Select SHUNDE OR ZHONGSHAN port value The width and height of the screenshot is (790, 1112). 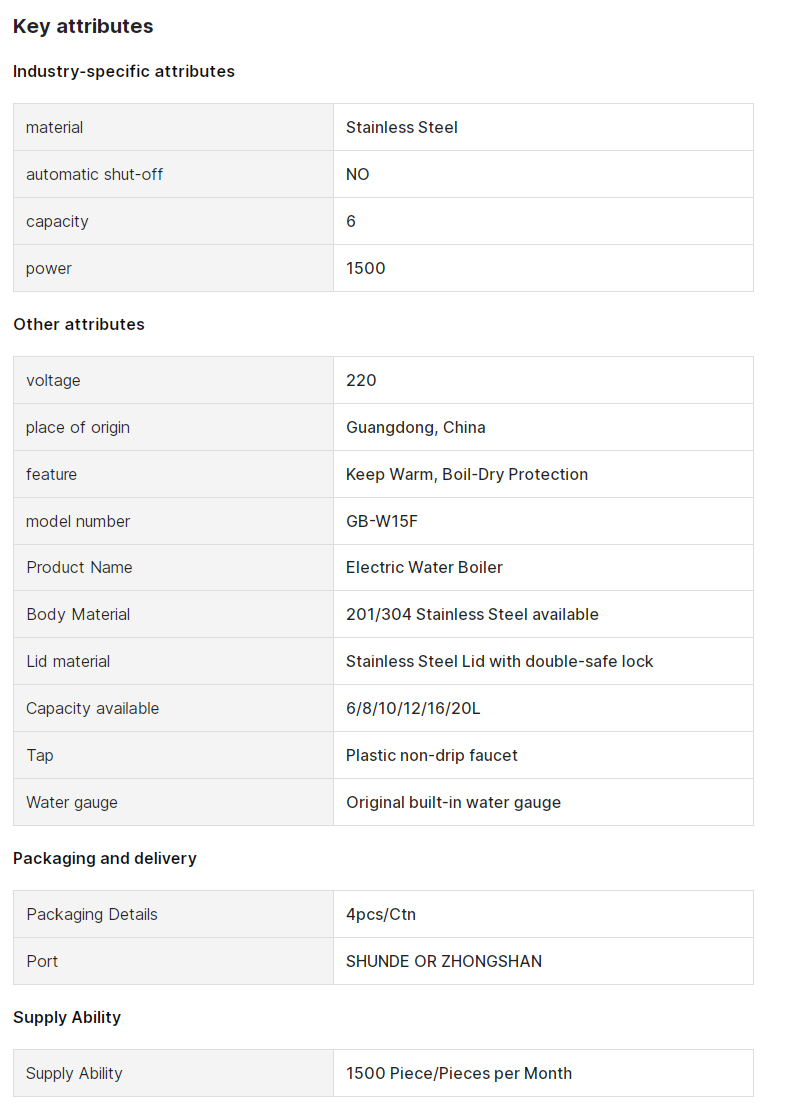444,962
